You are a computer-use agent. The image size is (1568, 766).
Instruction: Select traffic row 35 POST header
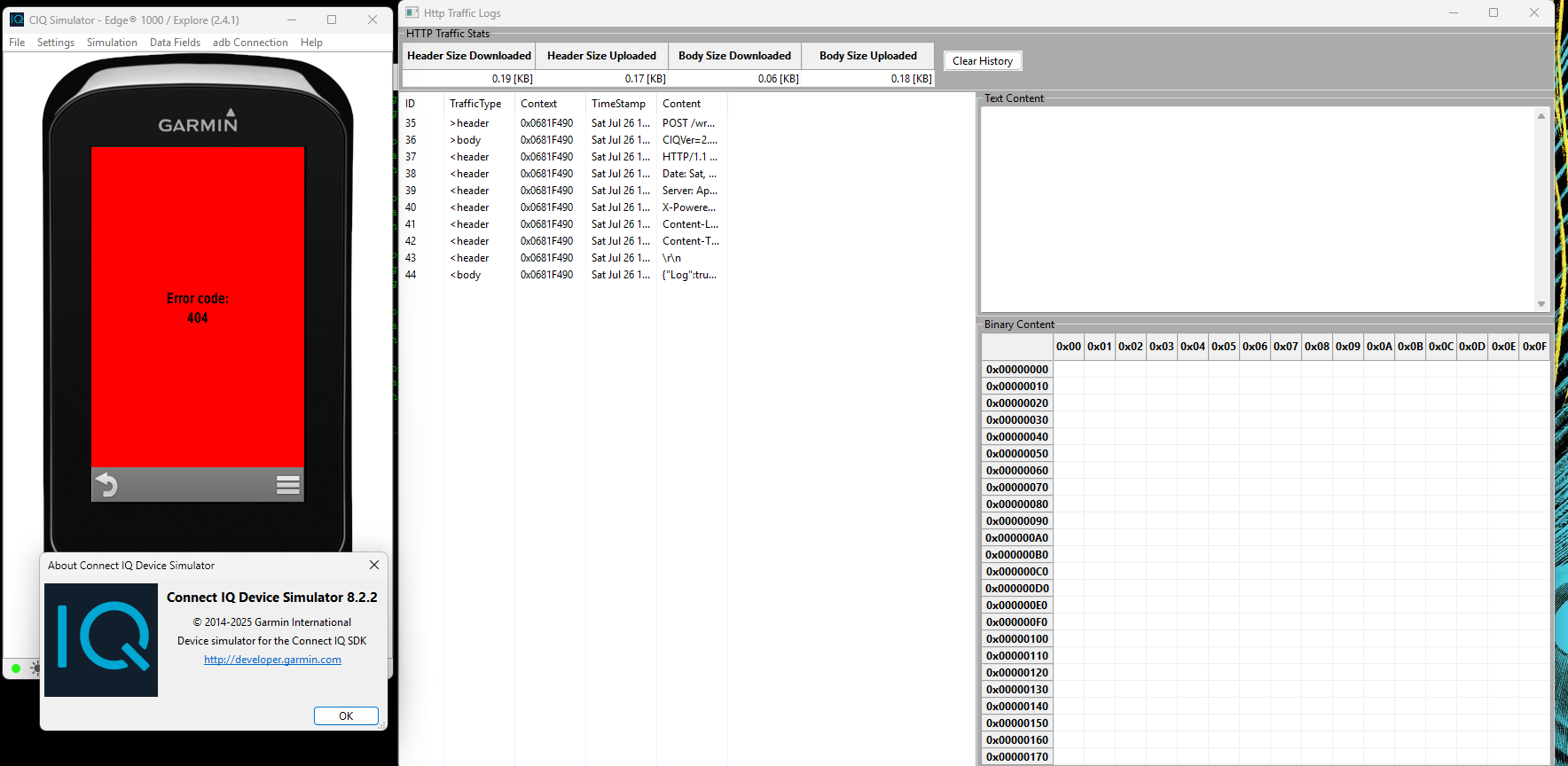point(563,123)
